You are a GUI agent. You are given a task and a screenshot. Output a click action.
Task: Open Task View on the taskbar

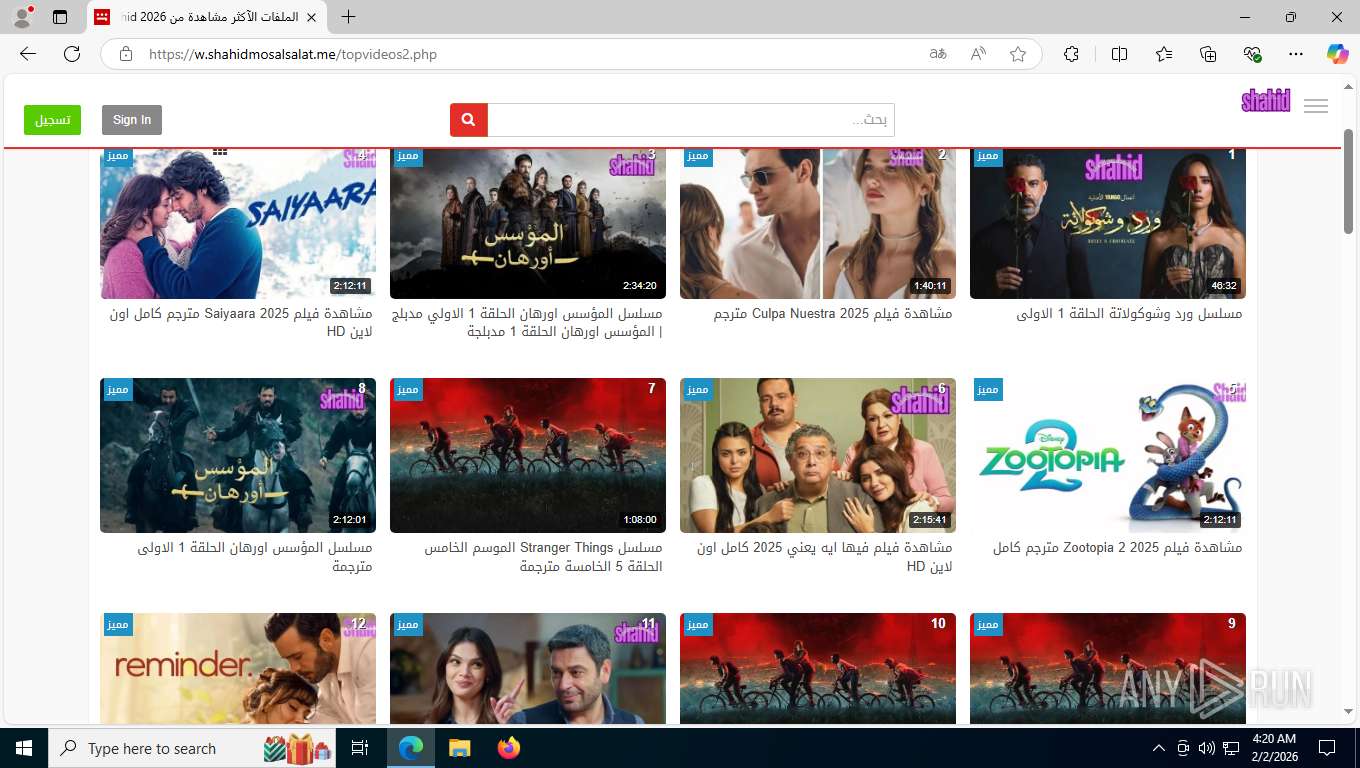pyautogui.click(x=360, y=748)
